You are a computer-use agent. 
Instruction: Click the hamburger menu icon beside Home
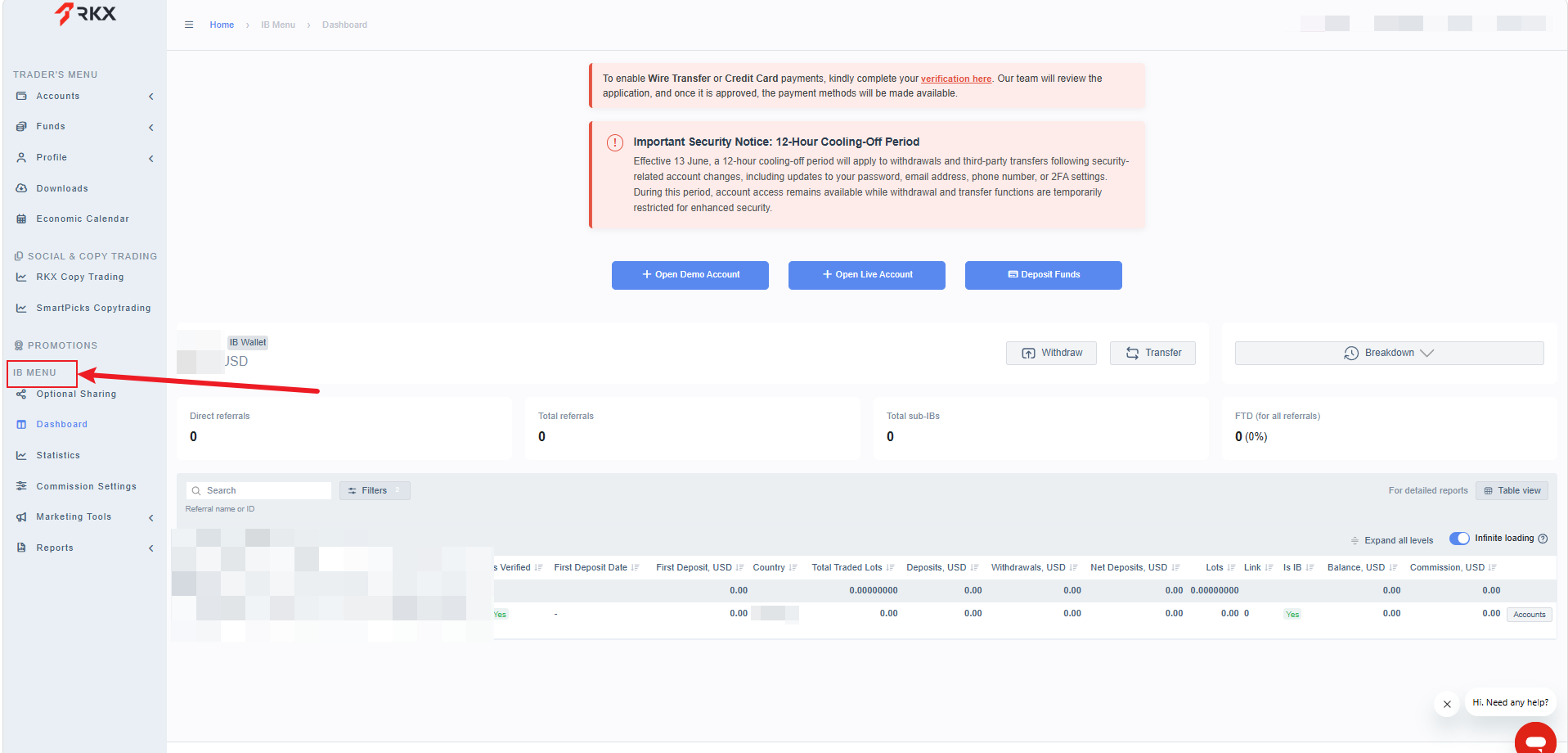189,25
